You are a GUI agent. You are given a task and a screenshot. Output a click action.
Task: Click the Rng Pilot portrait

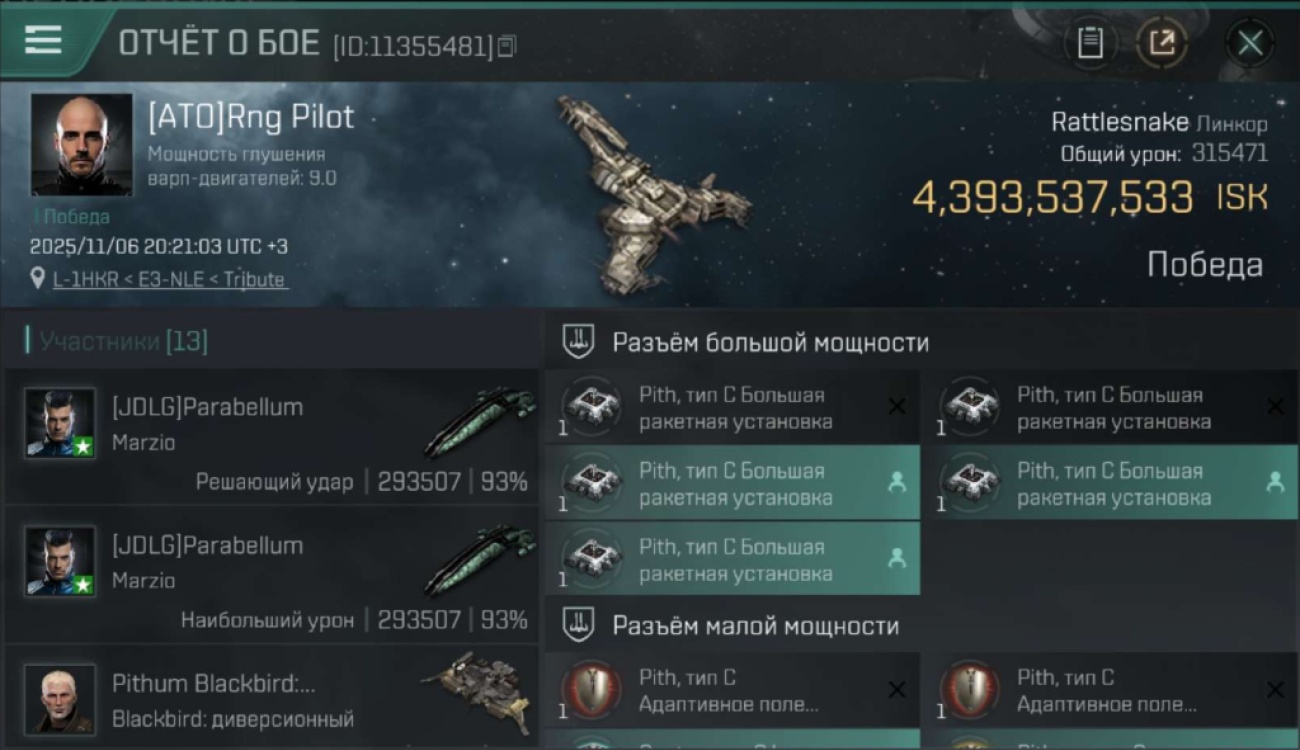point(81,144)
